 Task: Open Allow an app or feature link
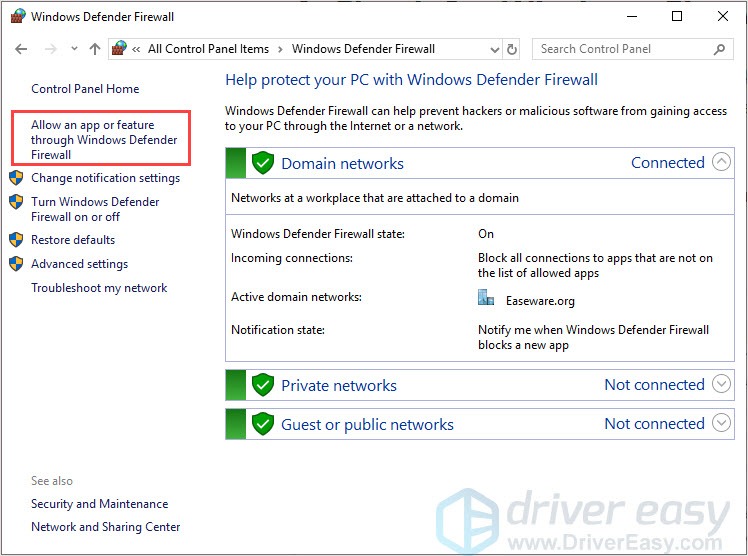[x=104, y=139]
